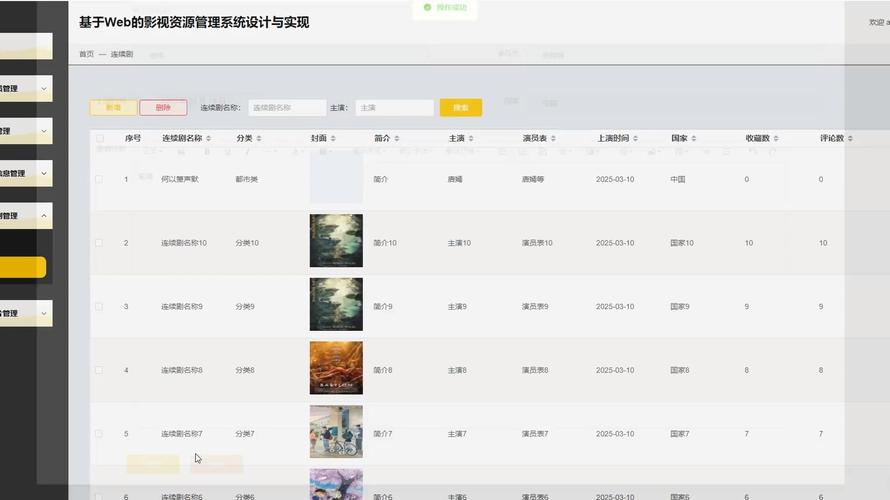Select the cell 分类10

click(x=247, y=243)
